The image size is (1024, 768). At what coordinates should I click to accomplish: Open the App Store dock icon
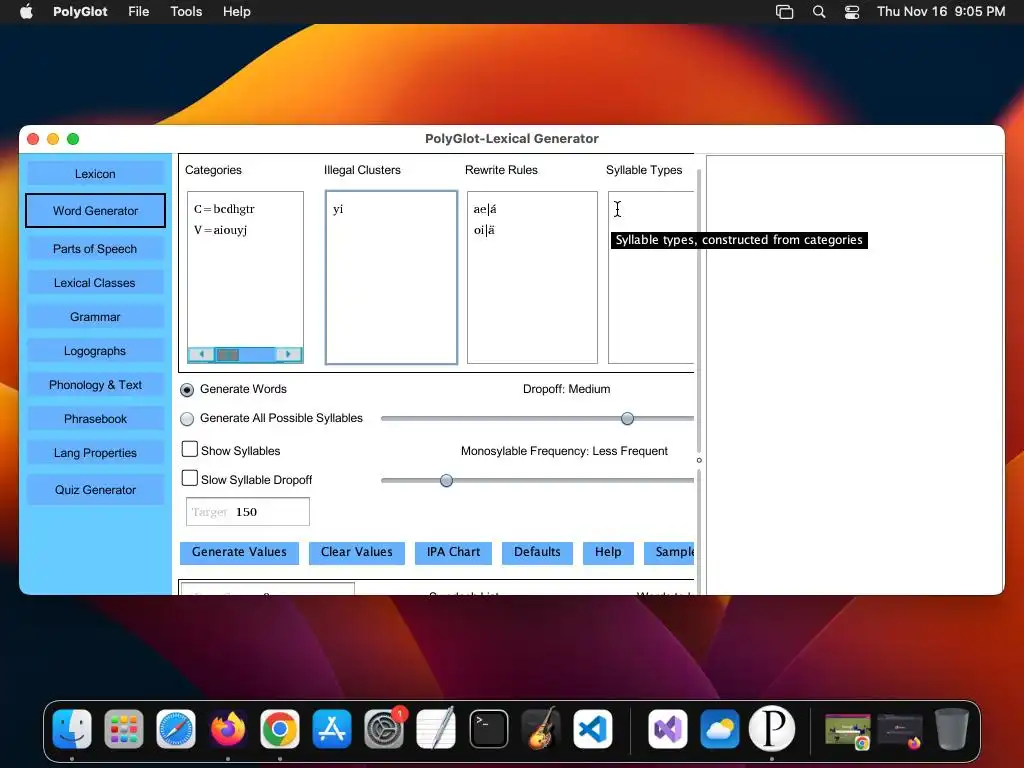[332, 728]
